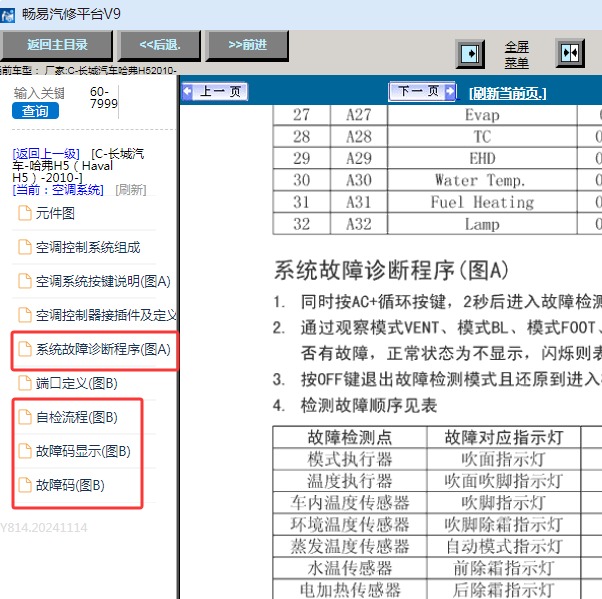
Task: Select the EHD table cell
Action: tap(482, 158)
